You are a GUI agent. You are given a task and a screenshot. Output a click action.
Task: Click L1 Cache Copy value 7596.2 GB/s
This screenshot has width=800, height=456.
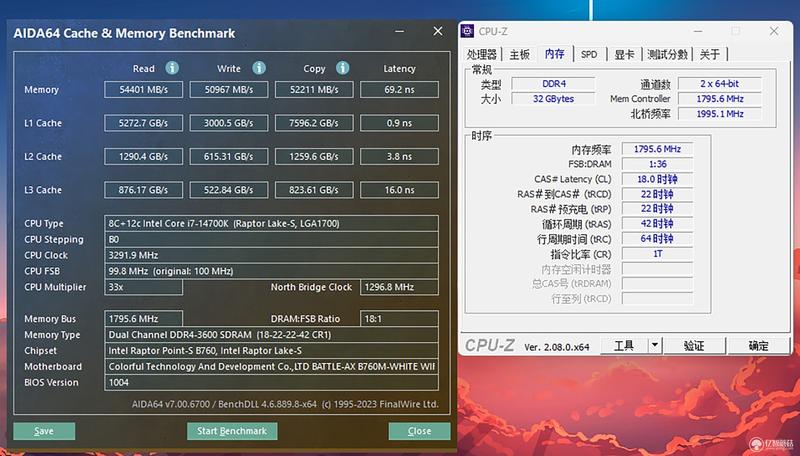click(314, 123)
